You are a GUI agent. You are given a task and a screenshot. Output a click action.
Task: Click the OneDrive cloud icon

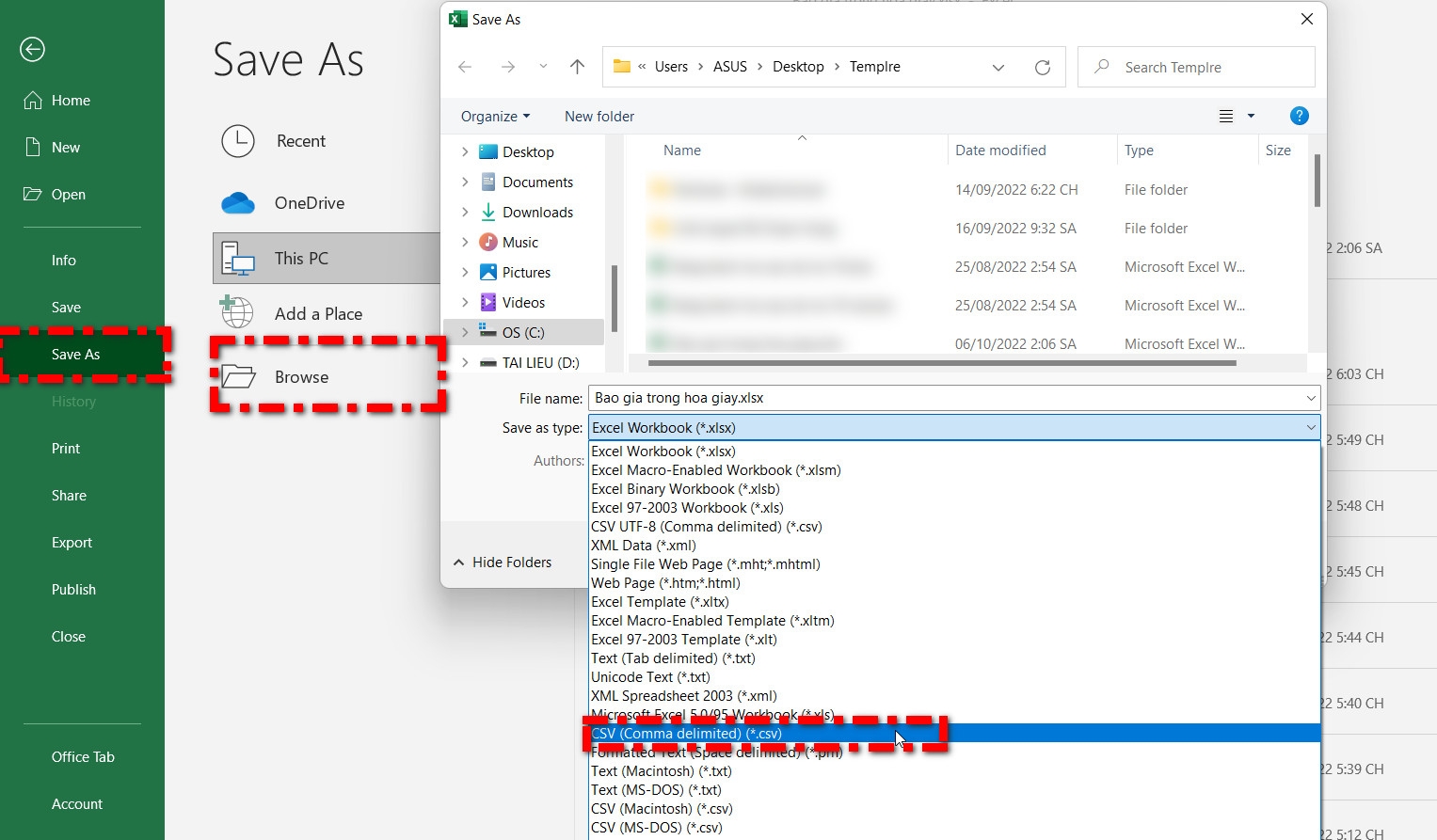[238, 203]
